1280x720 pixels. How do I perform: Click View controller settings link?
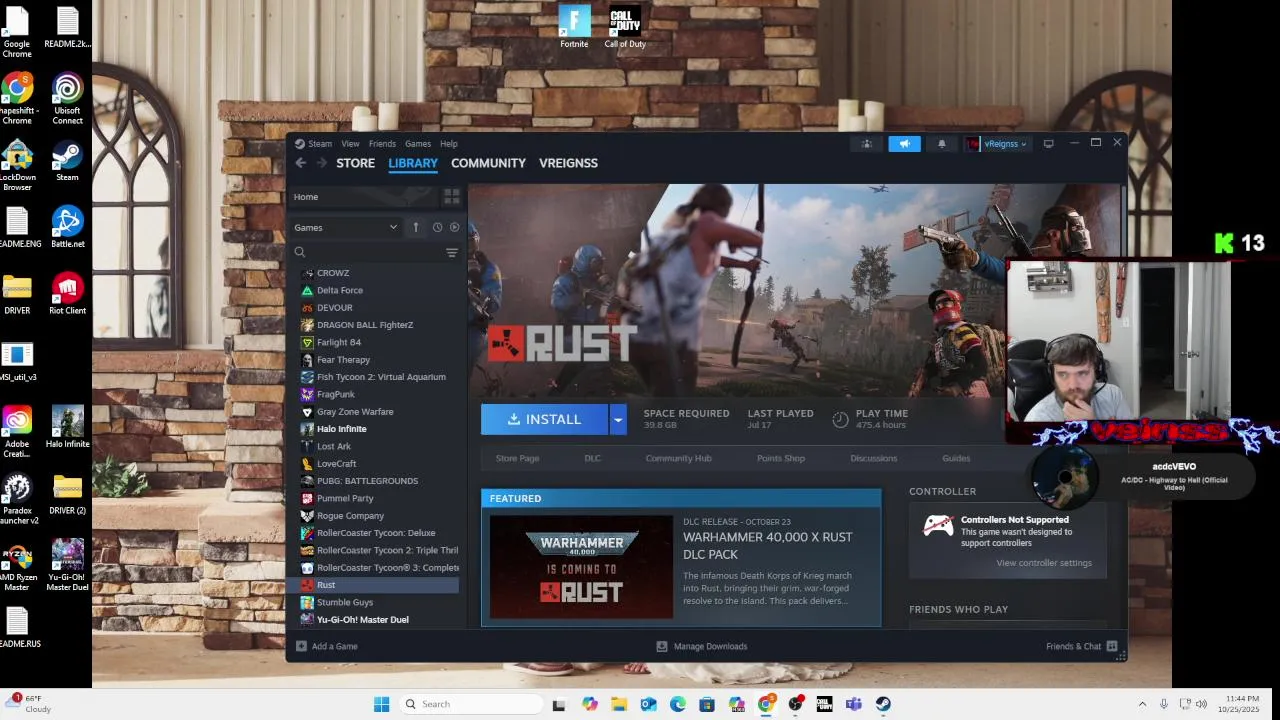[1044, 563]
